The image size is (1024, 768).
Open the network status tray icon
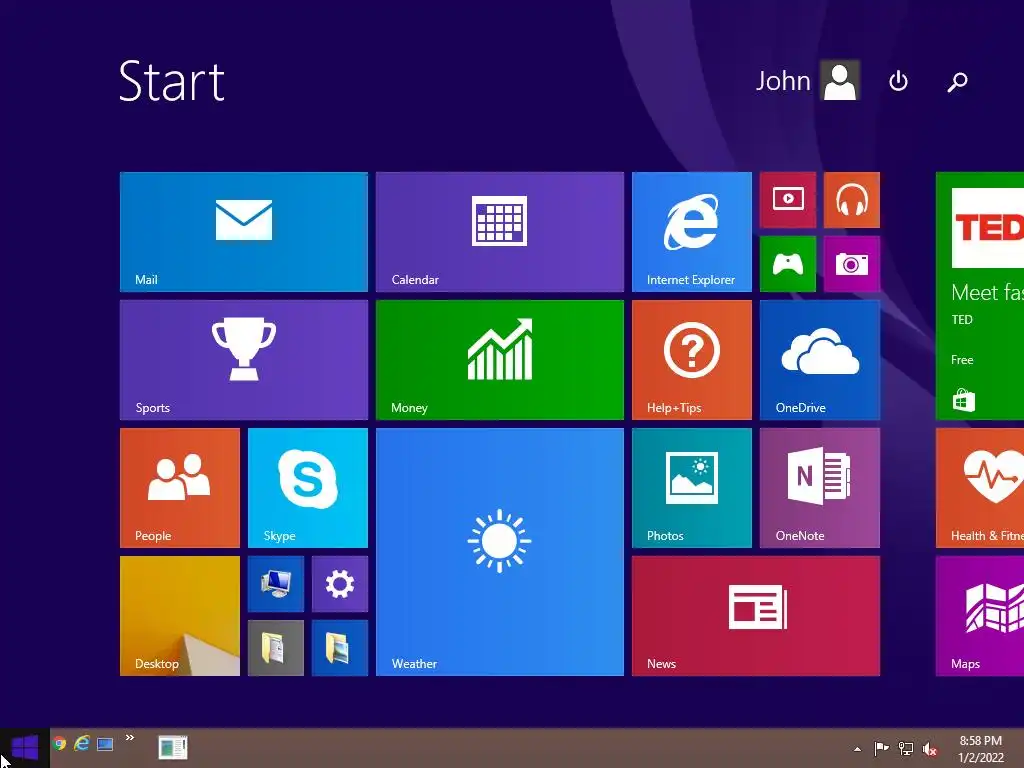pyautogui.click(x=906, y=748)
